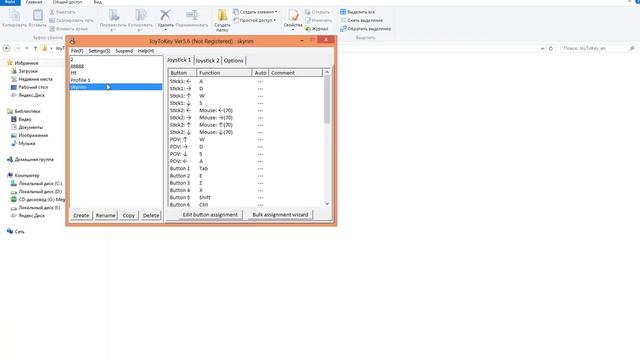Switch to the Joystick 1 tab
The width and height of the screenshot is (640, 360).
tap(179, 60)
